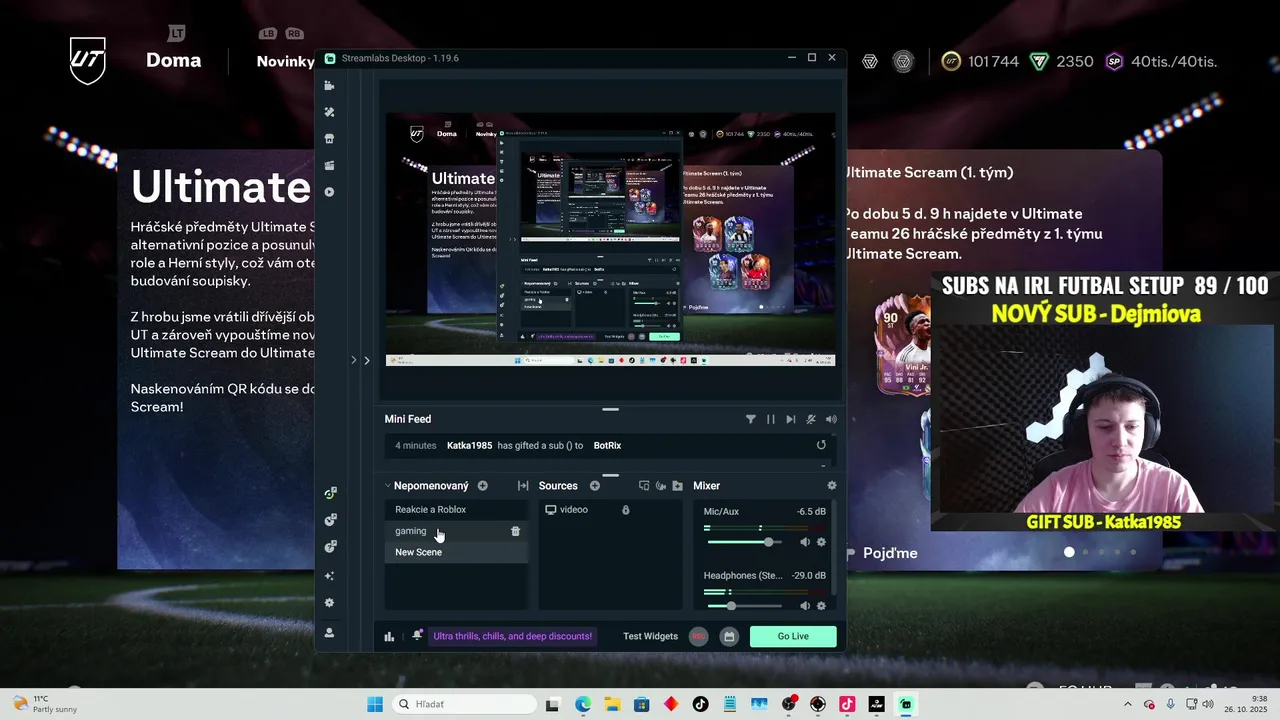This screenshot has height=720, width=1280.
Task: Open the scene transitions icon
Action: (523, 486)
